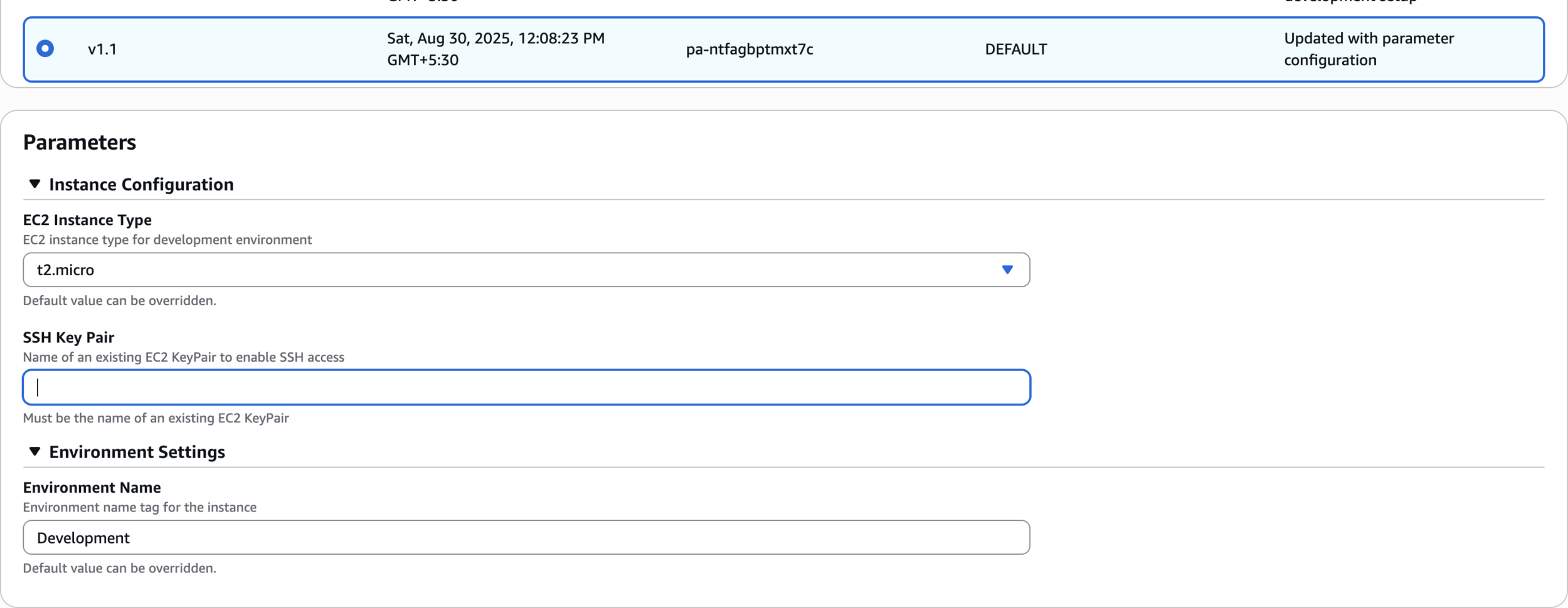The image size is (1568, 608).
Task: Click 'Name of an existing EC2 KeyPair to enable SSH access'
Action: [x=183, y=357]
